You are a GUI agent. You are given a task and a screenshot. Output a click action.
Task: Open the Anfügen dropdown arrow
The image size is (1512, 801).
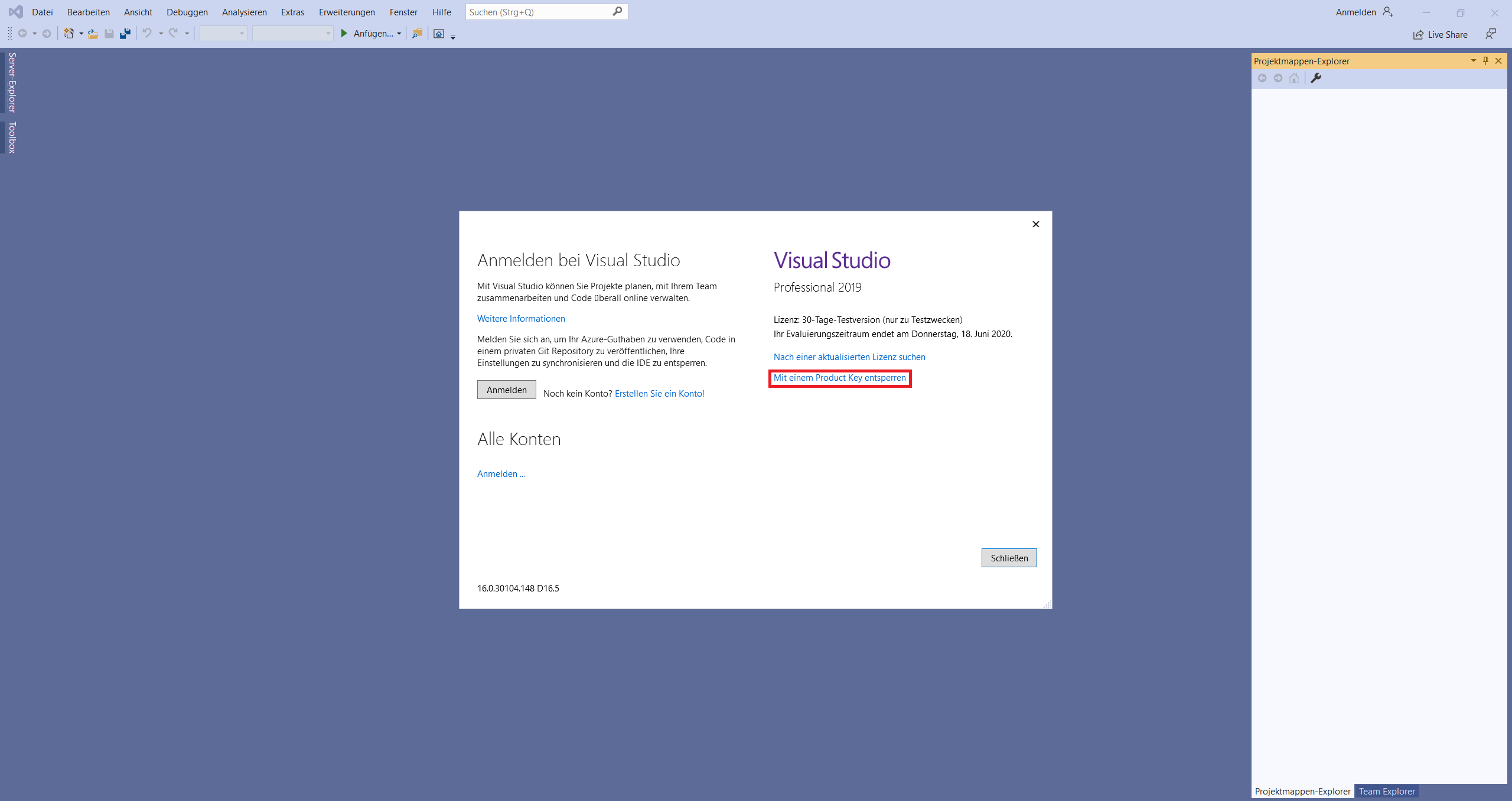(399, 34)
